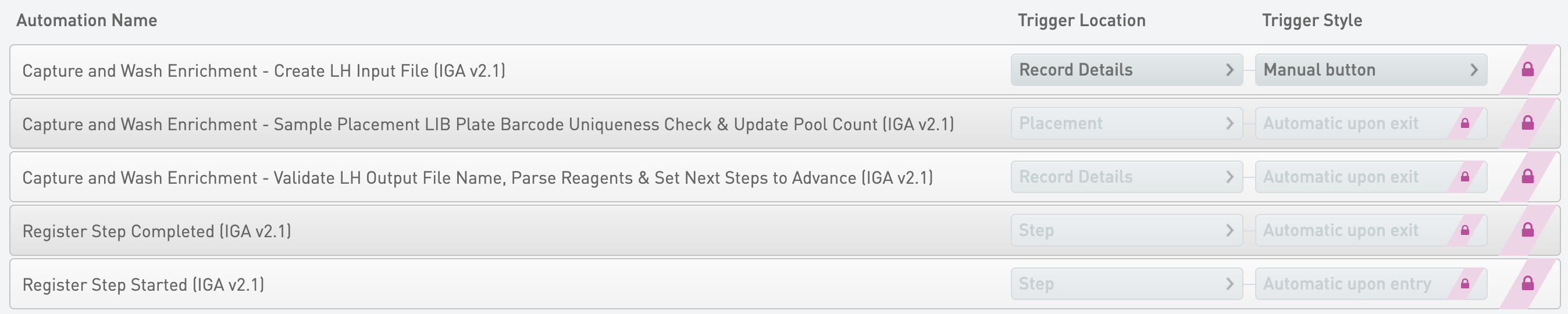Select the Register Step Started automation row

143,285
